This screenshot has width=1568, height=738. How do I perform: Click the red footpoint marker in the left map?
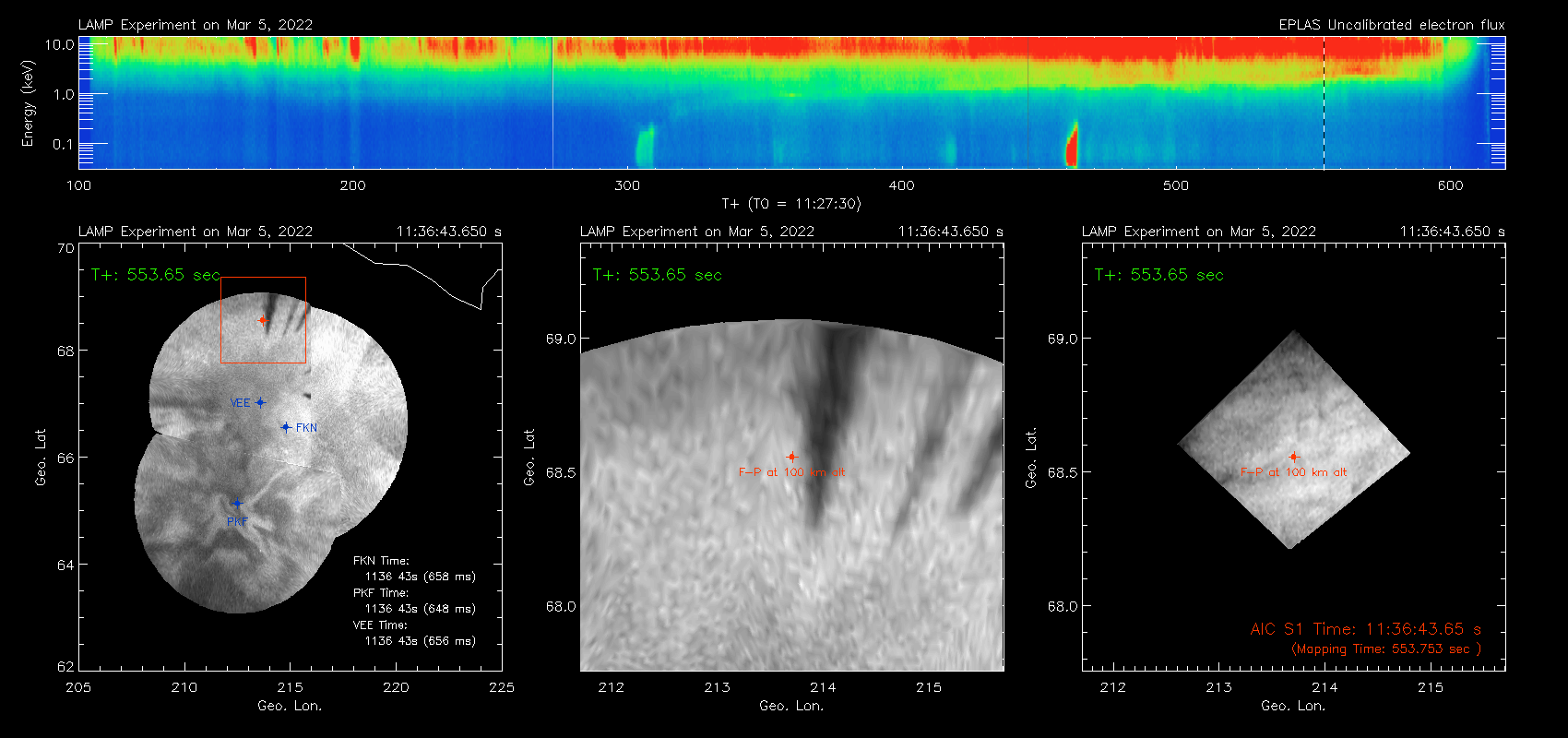pos(262,320)
